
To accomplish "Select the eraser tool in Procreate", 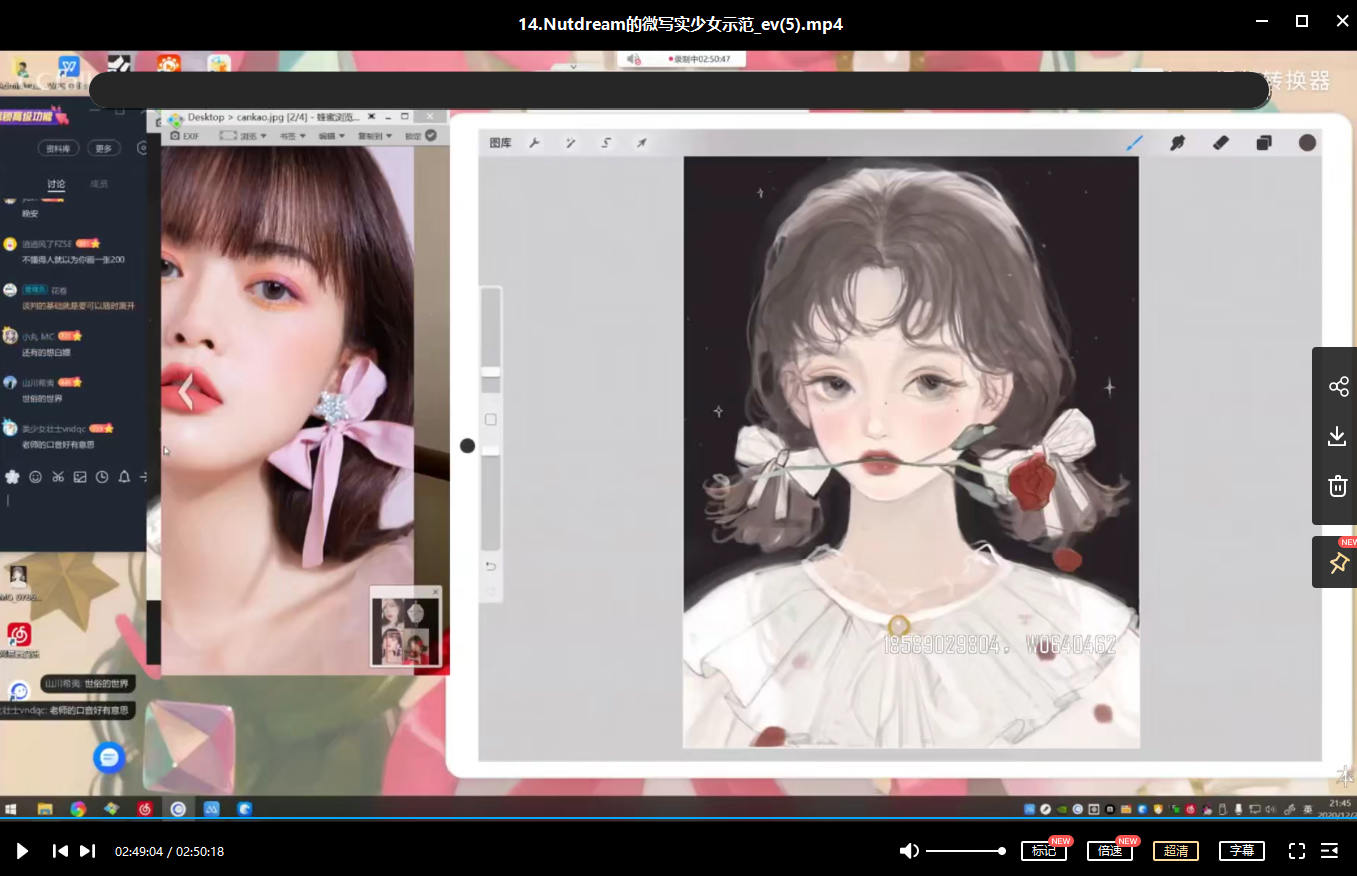I will coord(1220,143).
